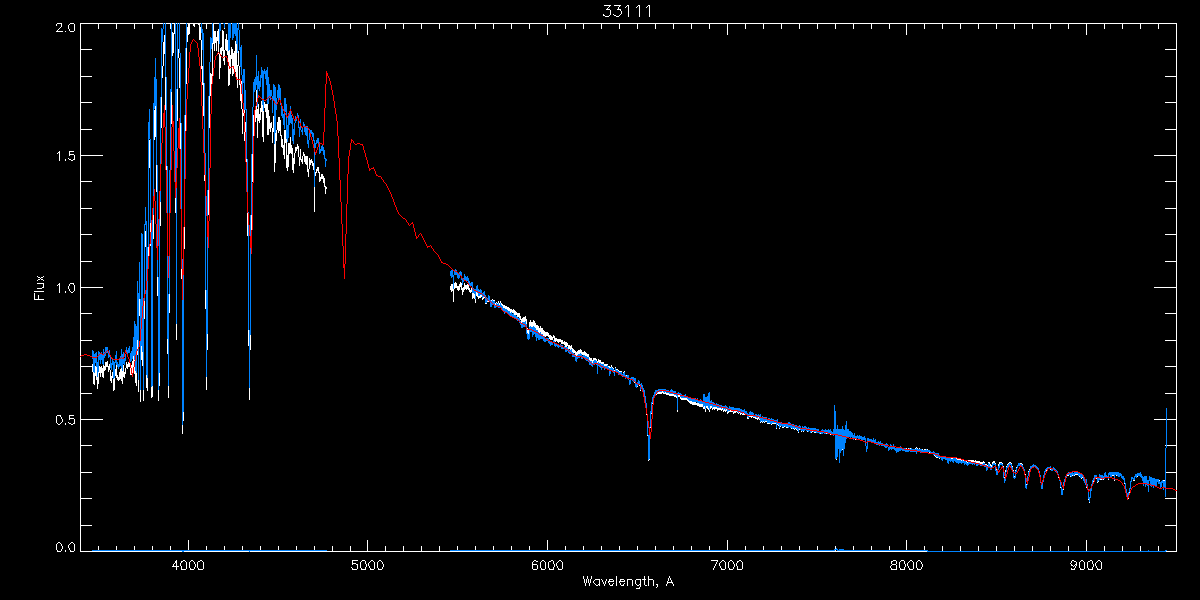Click the 4000 wavelength tick label
The height and width of the screenshot is (600, 1200).
188,565
